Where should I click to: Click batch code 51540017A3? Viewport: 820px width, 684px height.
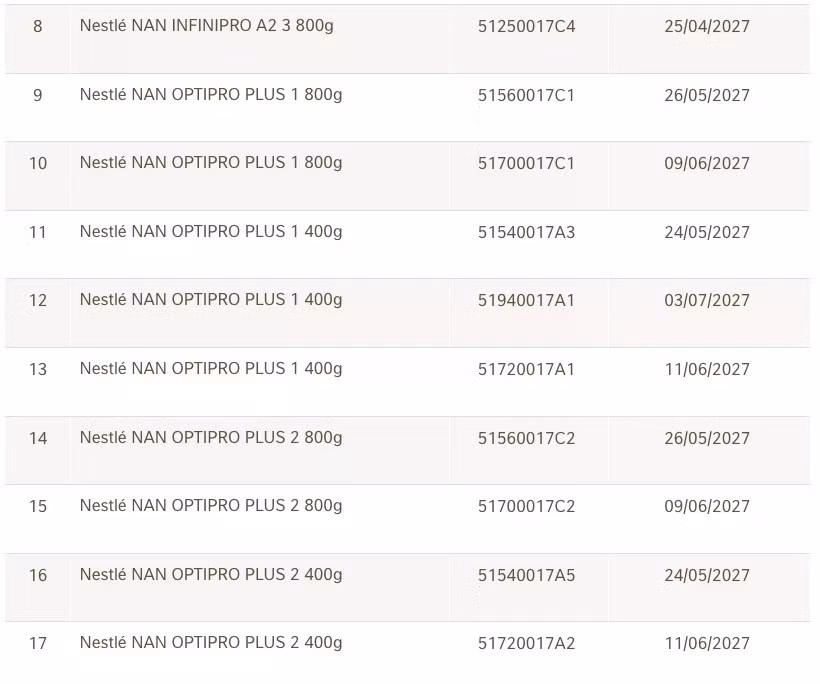pos(526,233)
